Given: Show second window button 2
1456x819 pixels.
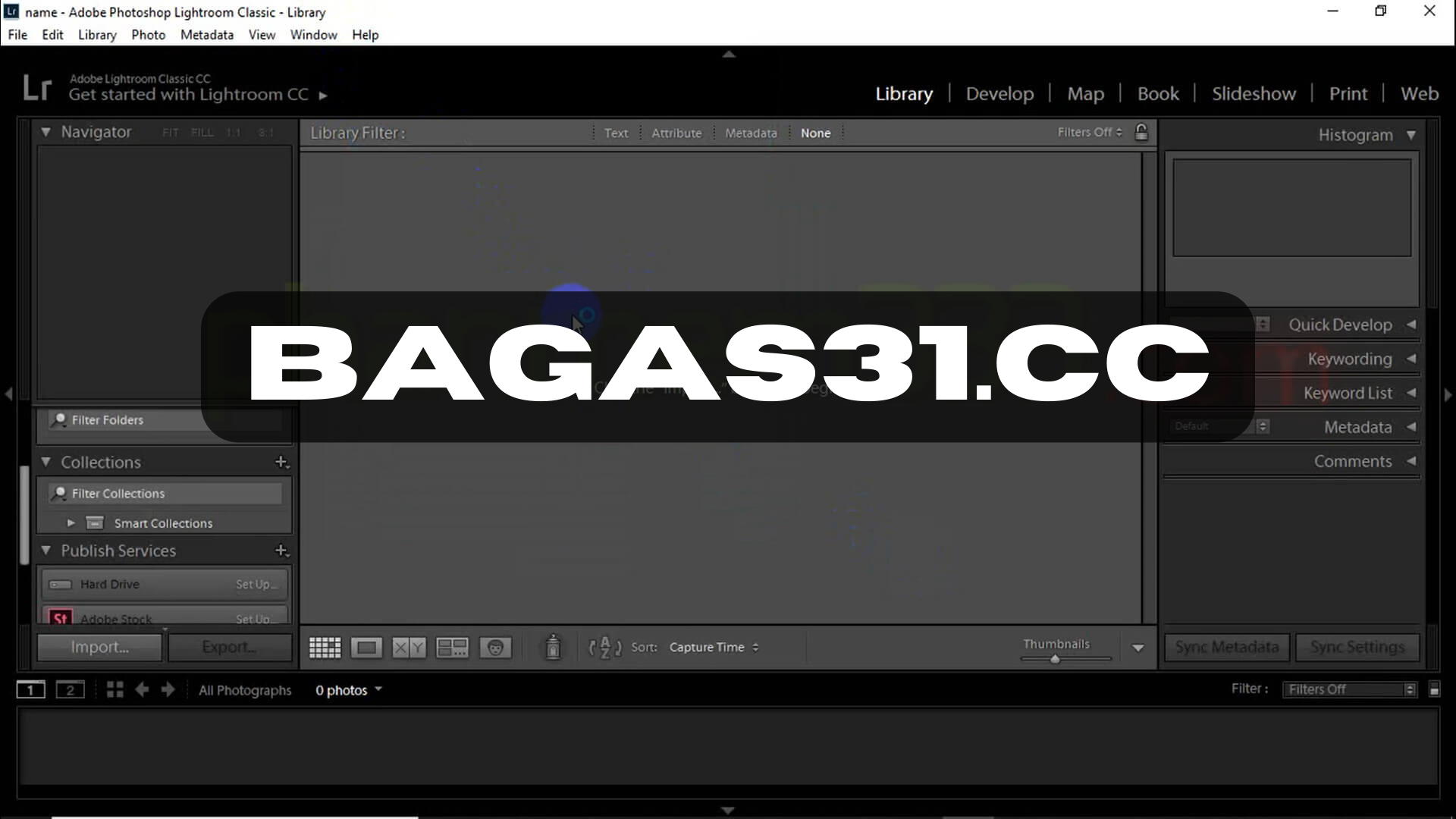Looking at the screenshot, I should (71, 689).
